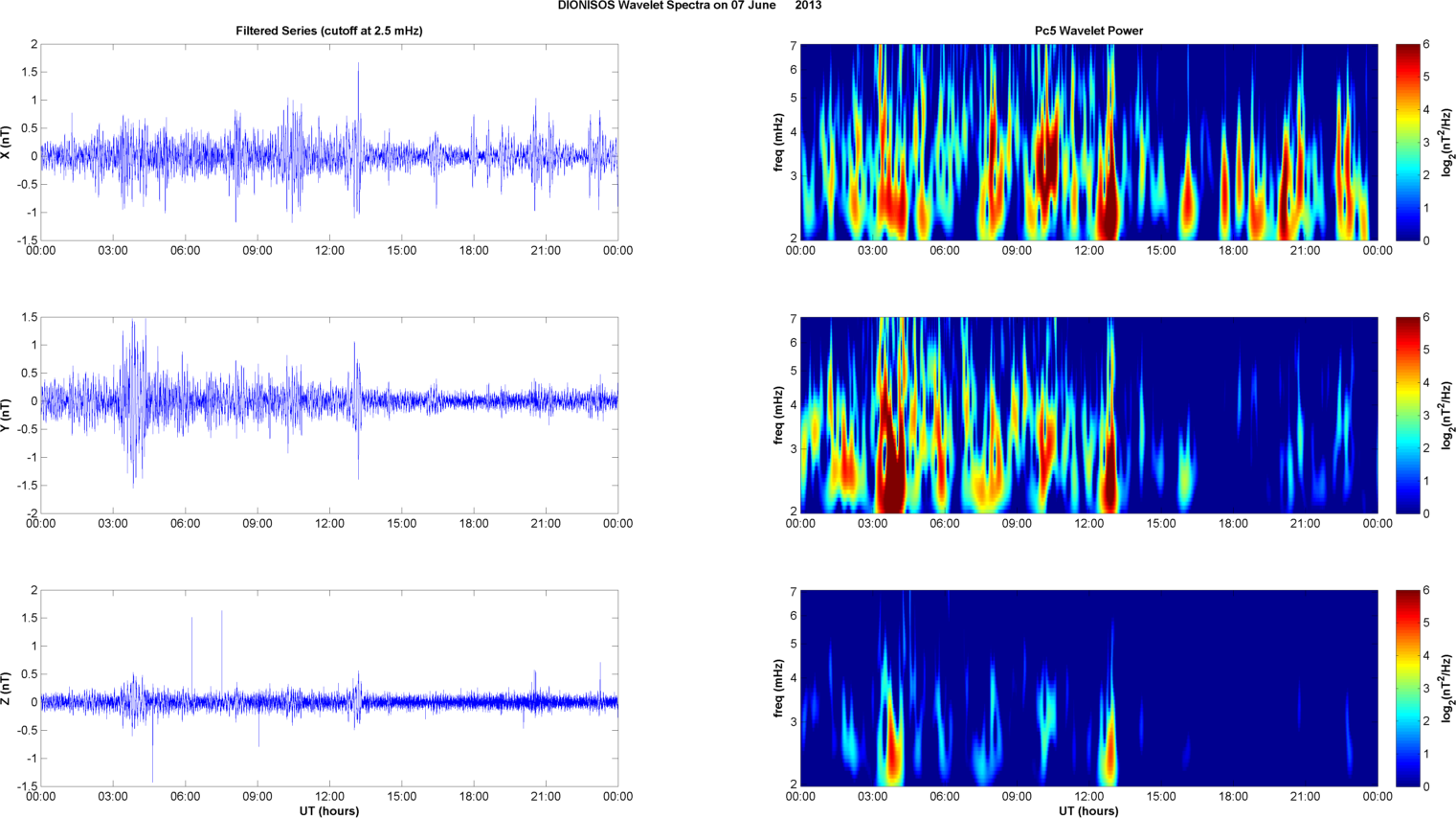Click the X component filtered time series plot
The height and width of the screenshot is (818, 1456).
pyautogui.click(x=329, y=142)
